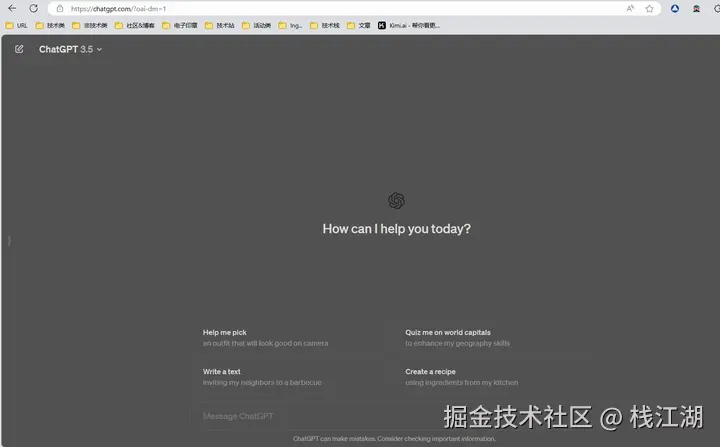Screen dimensions: 720x447
Task: Open the URL bookmark folder
Action: tap(17, 25)
